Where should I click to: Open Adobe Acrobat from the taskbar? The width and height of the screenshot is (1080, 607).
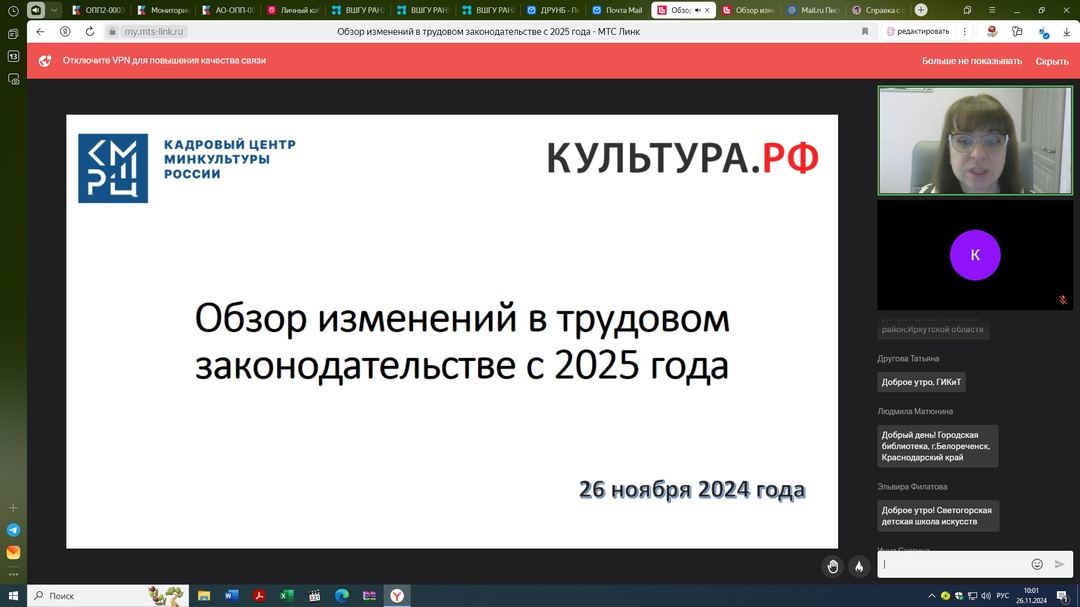pyautogui.click(x=259, y=596)
